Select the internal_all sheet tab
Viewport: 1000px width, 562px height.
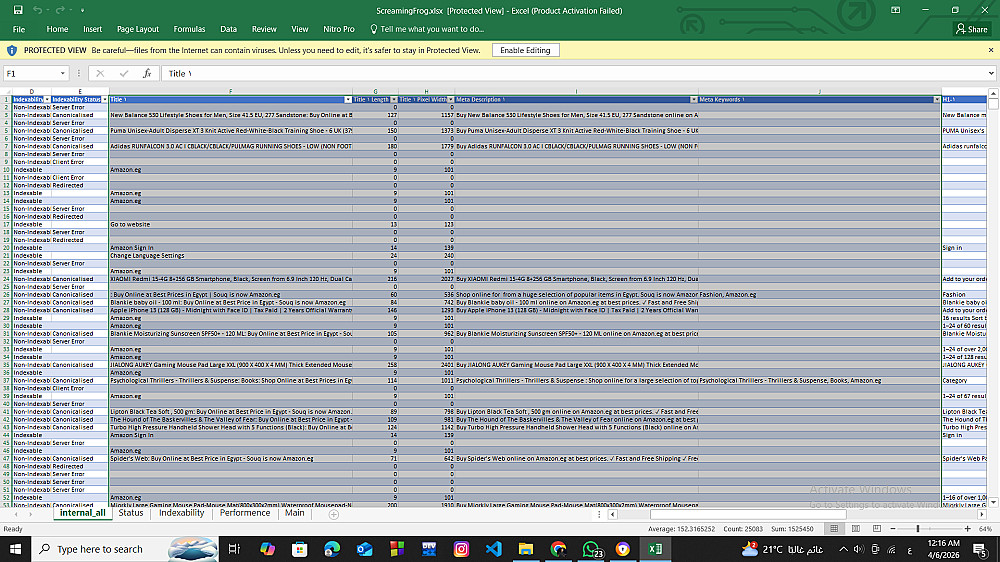coord(83,513)
